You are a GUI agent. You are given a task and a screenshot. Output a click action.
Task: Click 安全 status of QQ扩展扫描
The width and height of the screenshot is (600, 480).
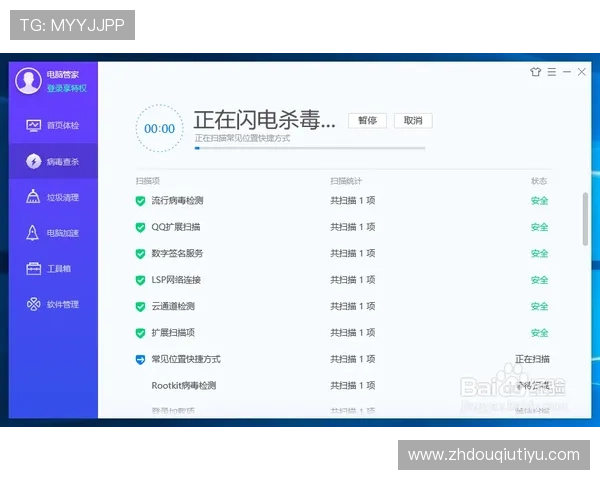[x=540, y=227]
